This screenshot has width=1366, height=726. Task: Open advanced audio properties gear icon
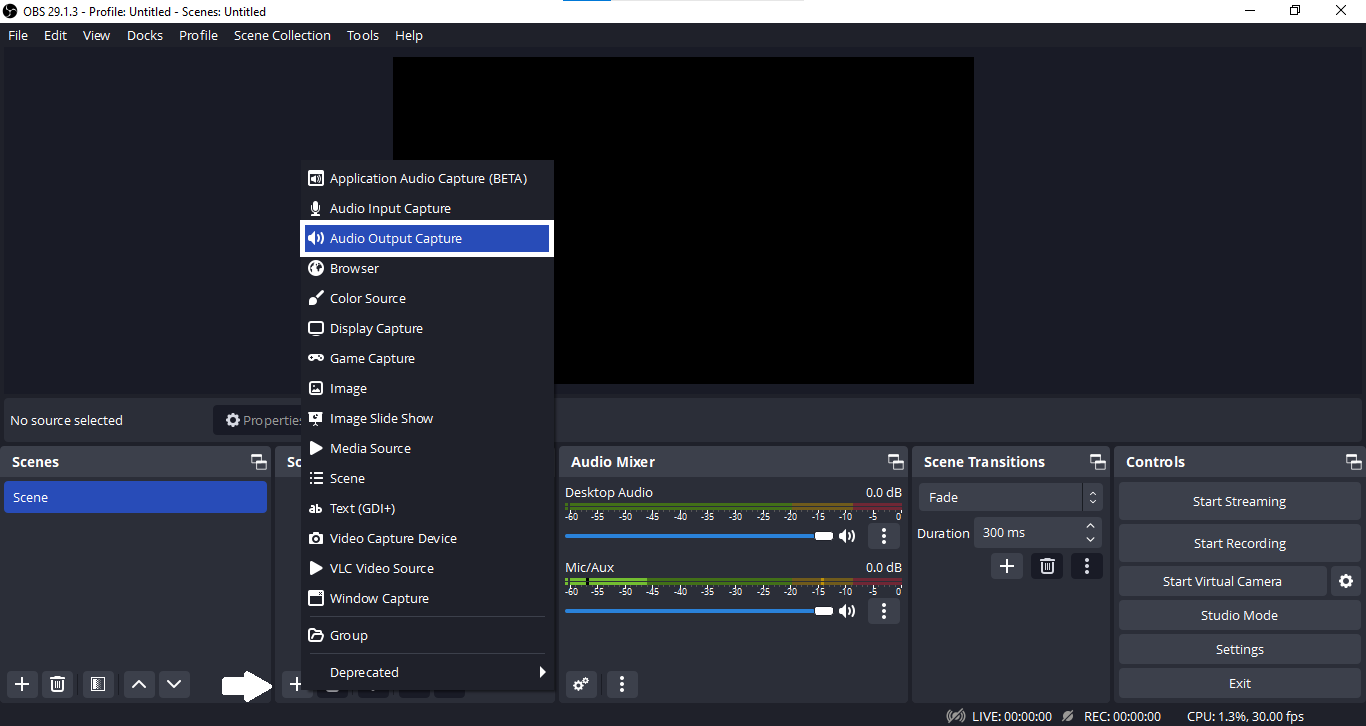click(581, 684)
